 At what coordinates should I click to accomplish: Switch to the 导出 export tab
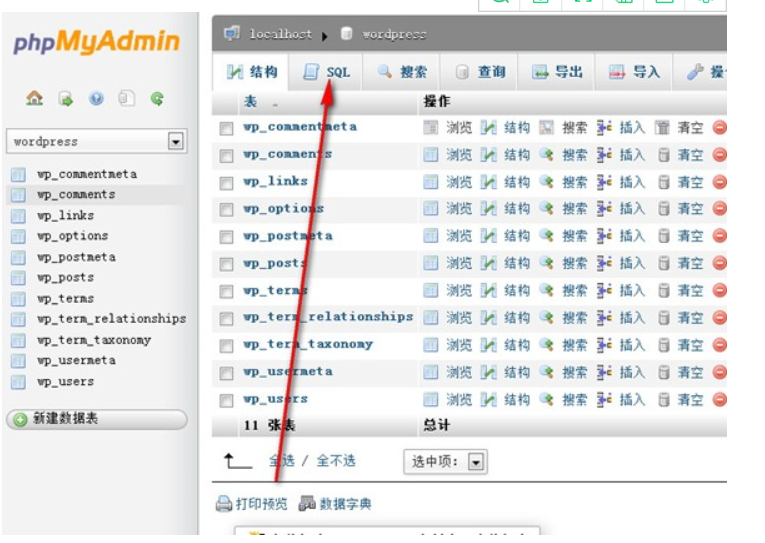[557, 72]
